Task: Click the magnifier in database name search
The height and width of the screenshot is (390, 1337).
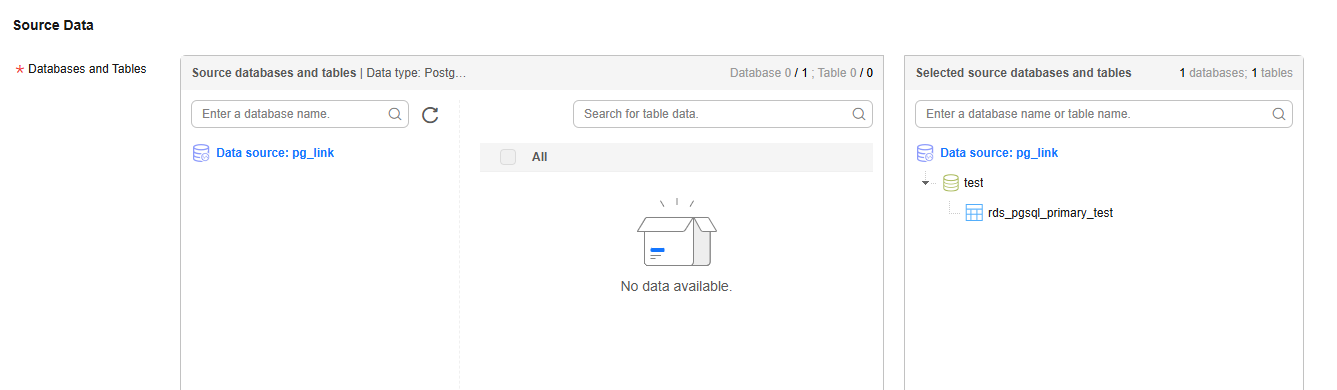Action: pyautogui.click(x=395, y=114)
